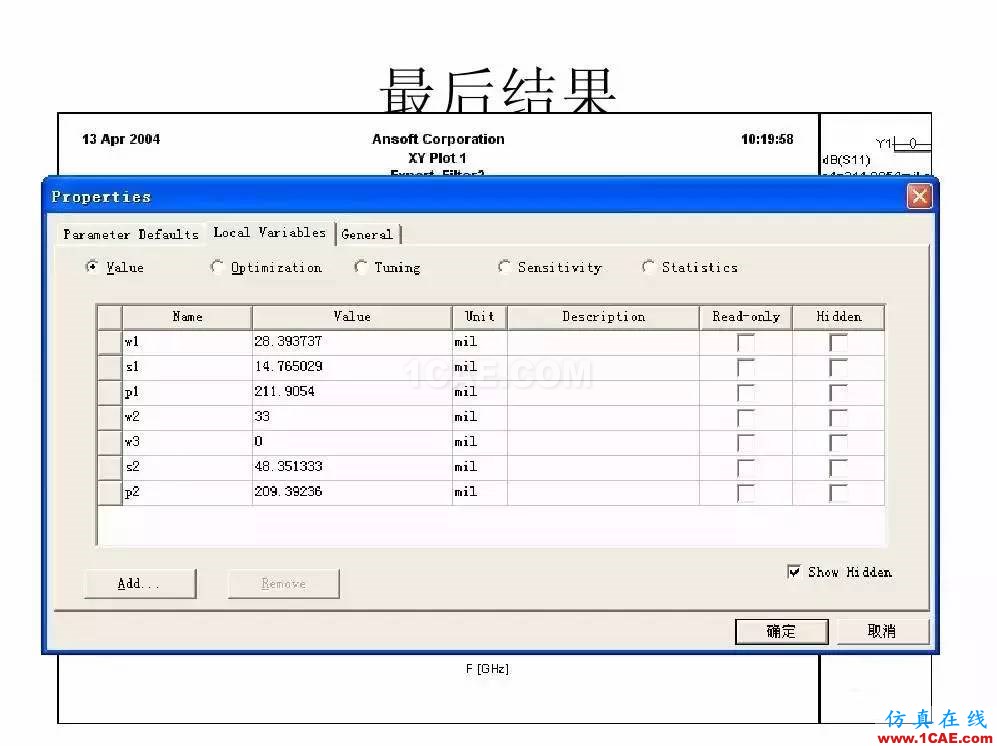Click the Unit column header
This screenshot has width=997, height=746.
click(x=479, y=317)
